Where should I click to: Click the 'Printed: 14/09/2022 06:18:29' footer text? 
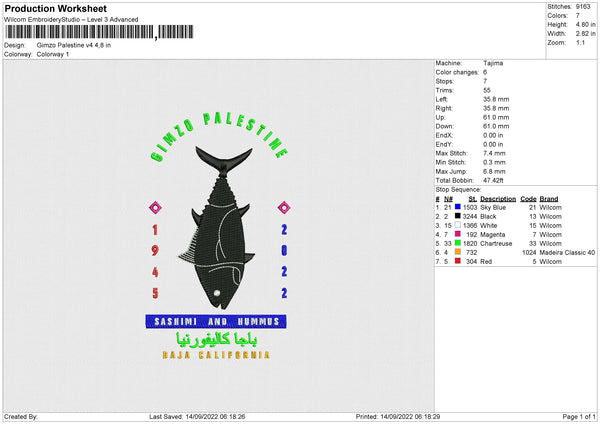coord(398,416)
